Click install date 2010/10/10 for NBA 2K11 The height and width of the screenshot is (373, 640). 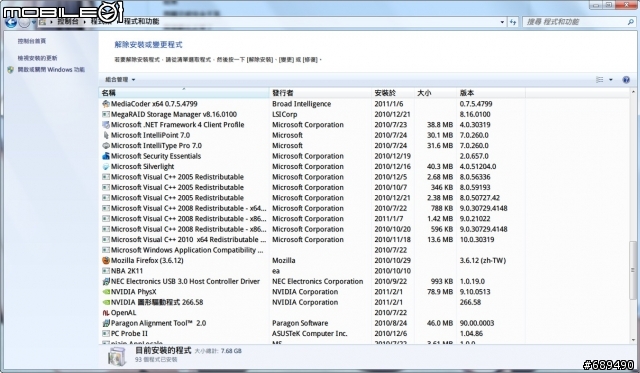[x=393, y=271]
